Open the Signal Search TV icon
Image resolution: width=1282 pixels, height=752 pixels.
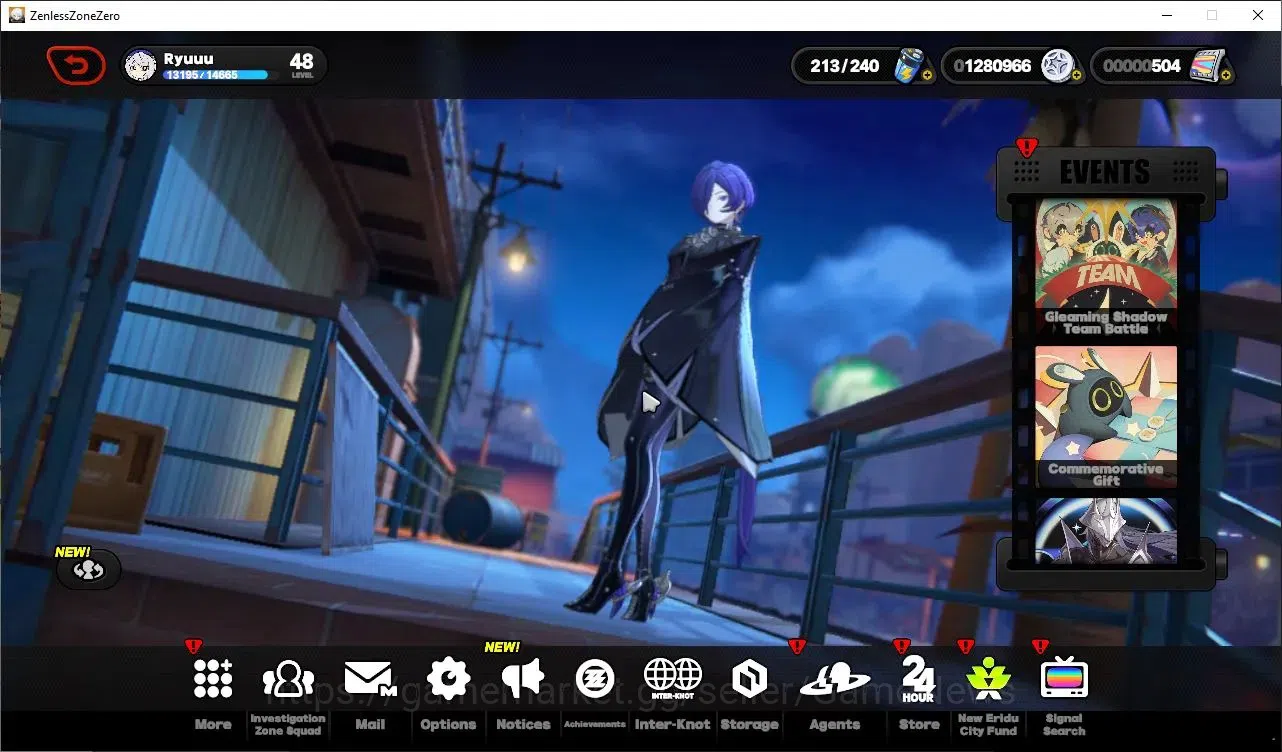[x=1064, y=679]
